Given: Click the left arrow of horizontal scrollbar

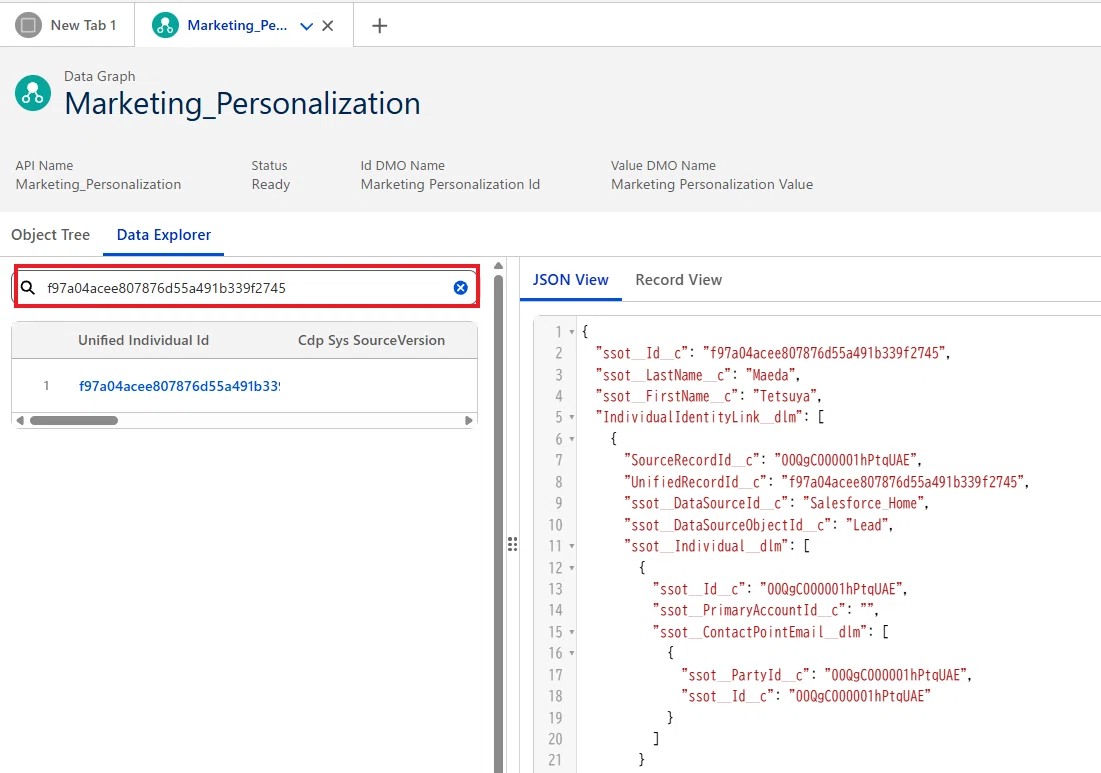Looking at the screenshot, I should 20,421.
